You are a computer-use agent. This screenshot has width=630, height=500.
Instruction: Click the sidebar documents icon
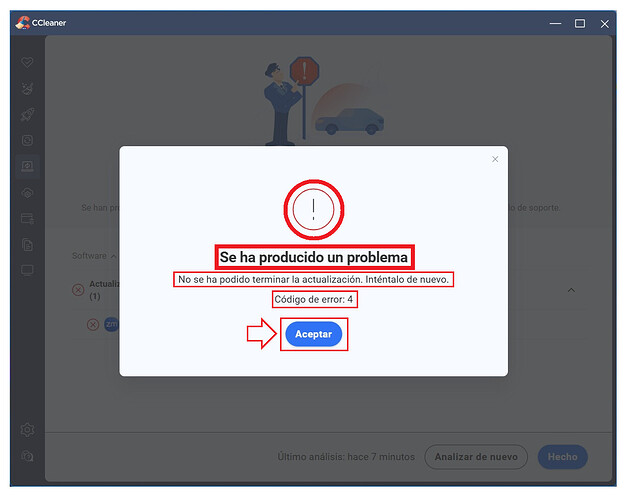tap(27, 245)
